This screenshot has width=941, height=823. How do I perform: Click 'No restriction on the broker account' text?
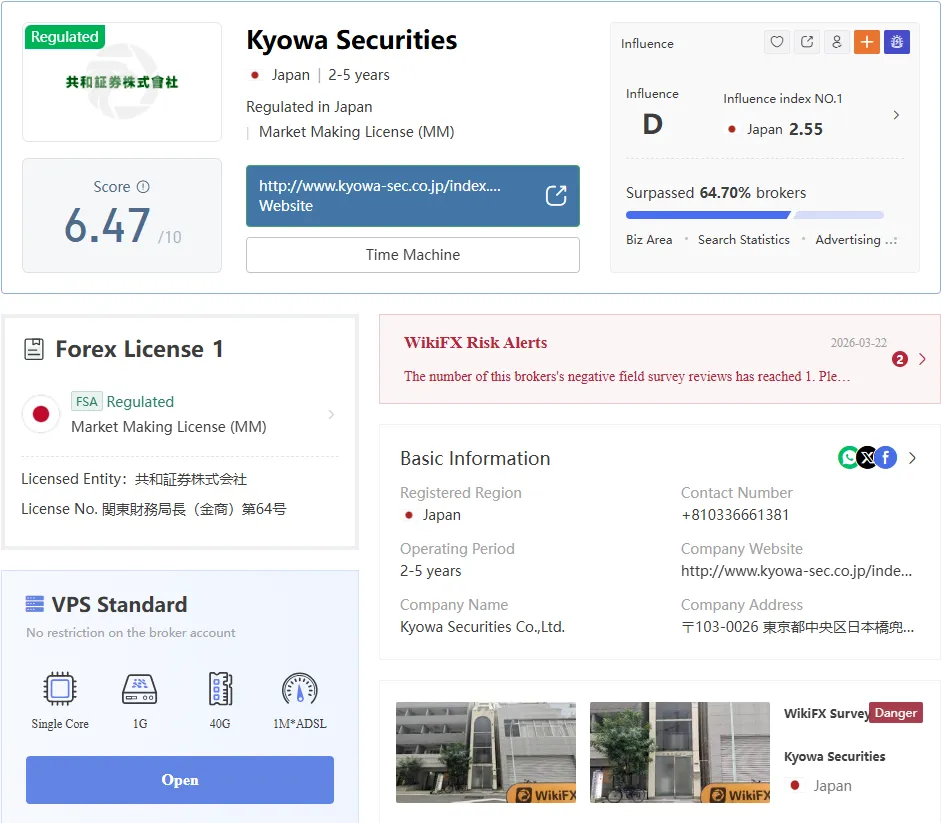[131, 633]
